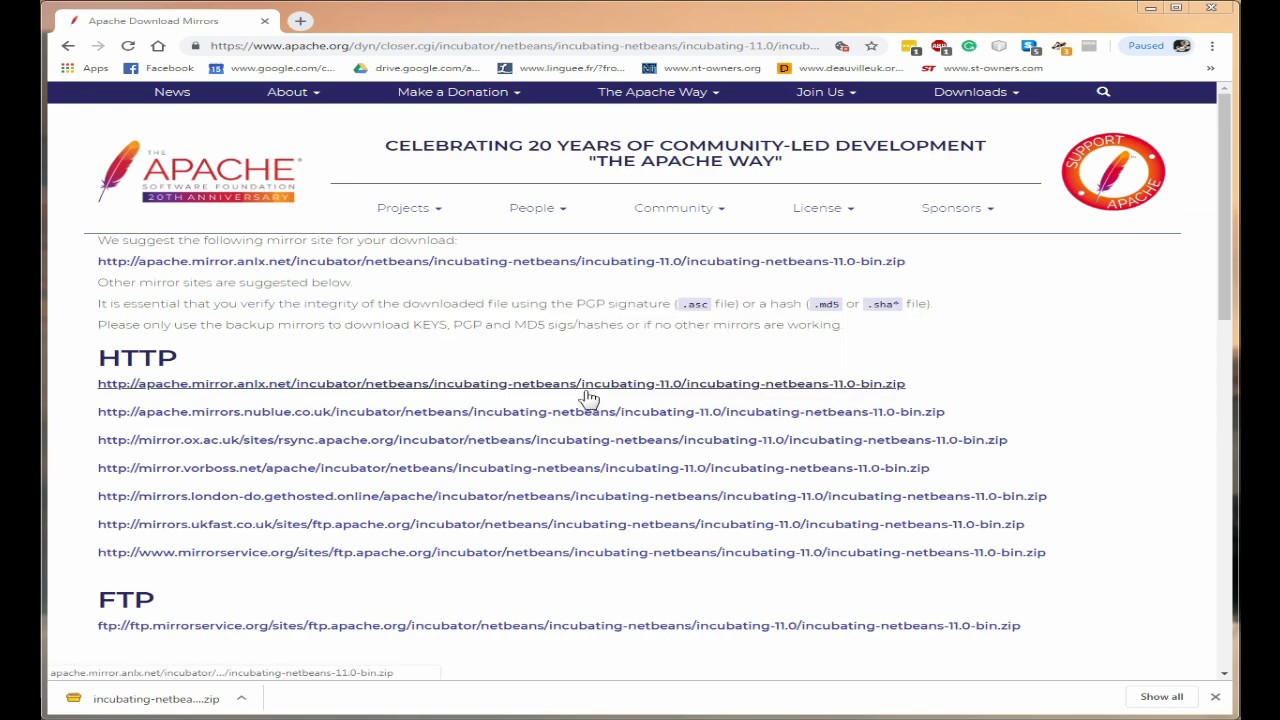Screen dimensions: 1280x720
Task: Expand the Downloads dropdown menu
Action: point(976,92)
